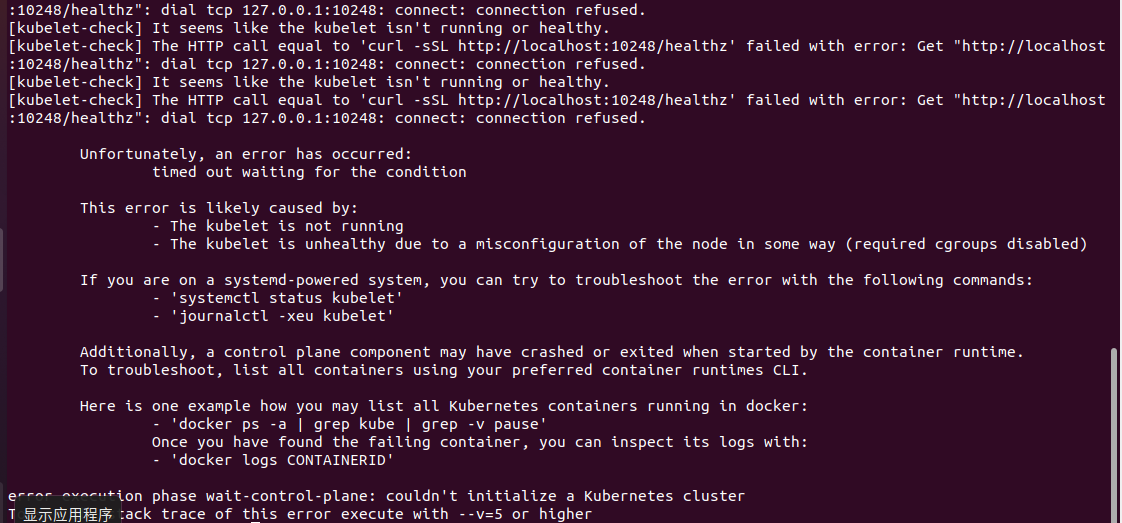Click 'Once you have found the failing container' line
The width and height of the screenshot is (1122, 523).
pyautogui.click(x=480, y=442)
